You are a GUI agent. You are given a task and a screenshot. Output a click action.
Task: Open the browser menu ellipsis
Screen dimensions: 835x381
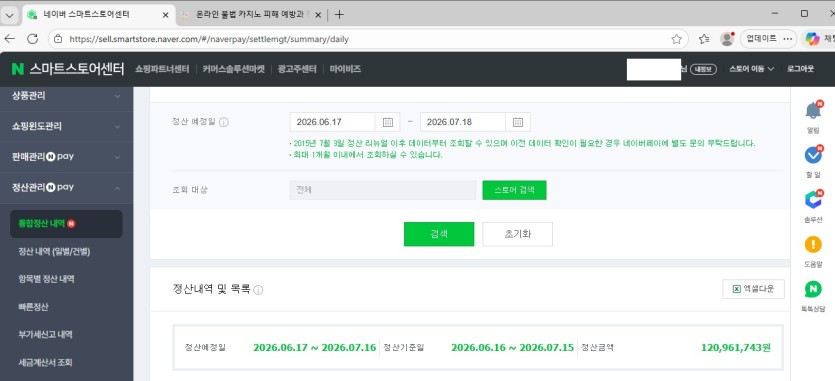[x=788, y=39]
